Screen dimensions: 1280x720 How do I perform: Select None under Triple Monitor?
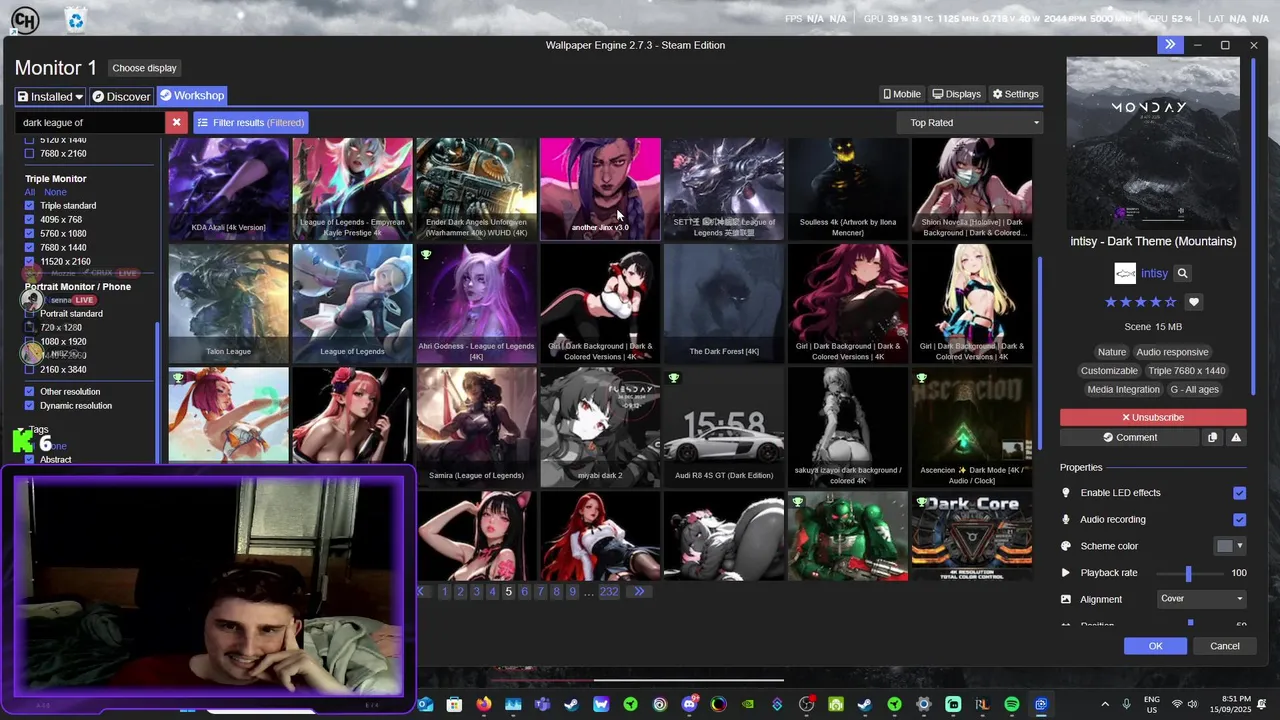tap(55, 192)
